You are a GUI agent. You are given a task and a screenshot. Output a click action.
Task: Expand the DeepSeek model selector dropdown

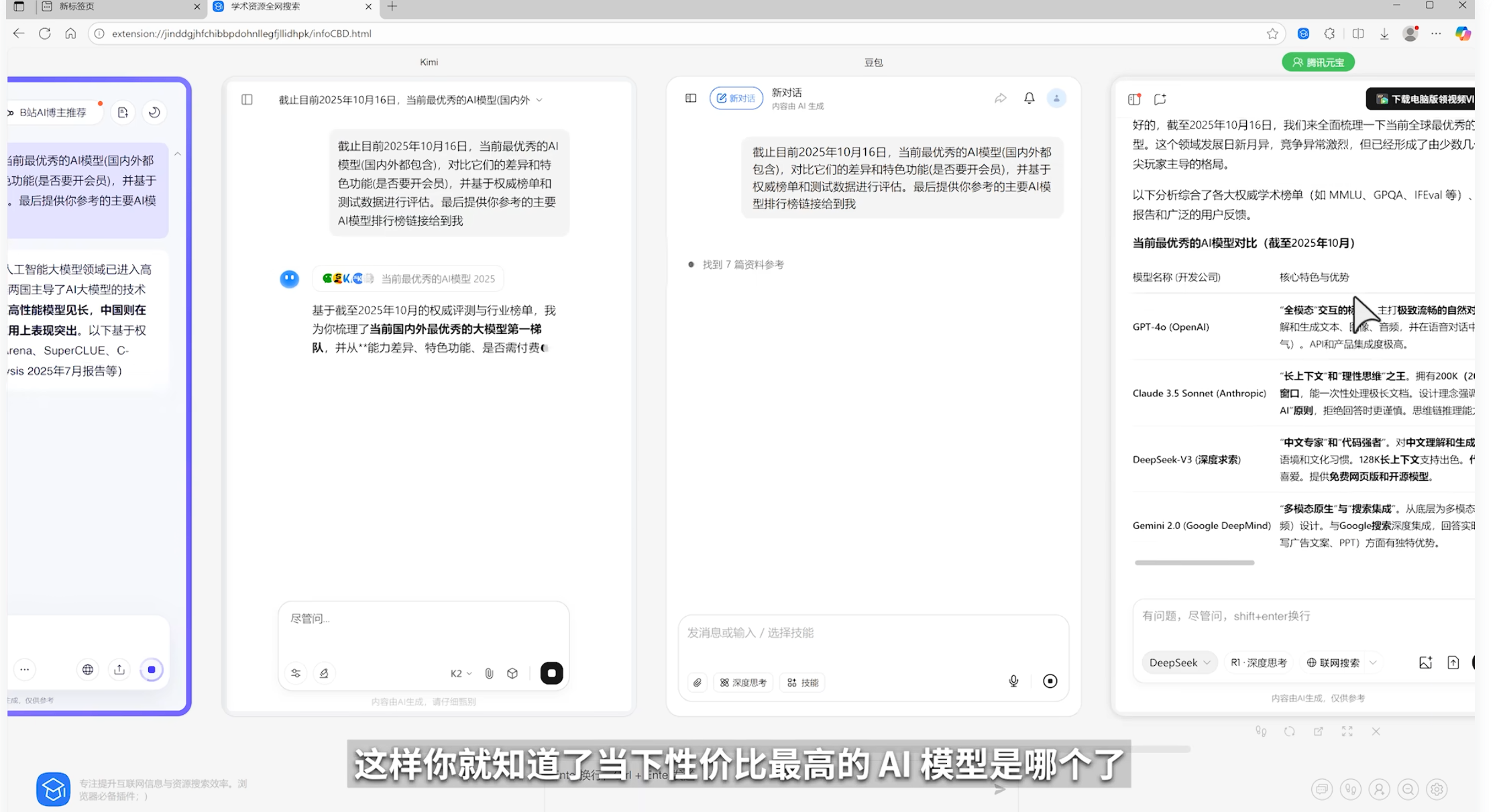pyautogui.click(x=1179, y=662)
